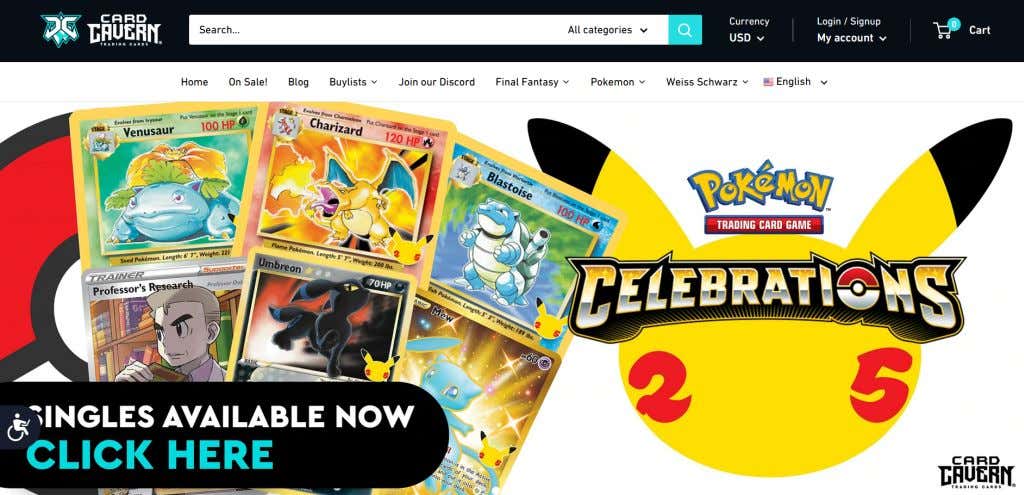The image size is (1024, 495).
Task: Click the US flag language icon
Action: tap(768, 82)
